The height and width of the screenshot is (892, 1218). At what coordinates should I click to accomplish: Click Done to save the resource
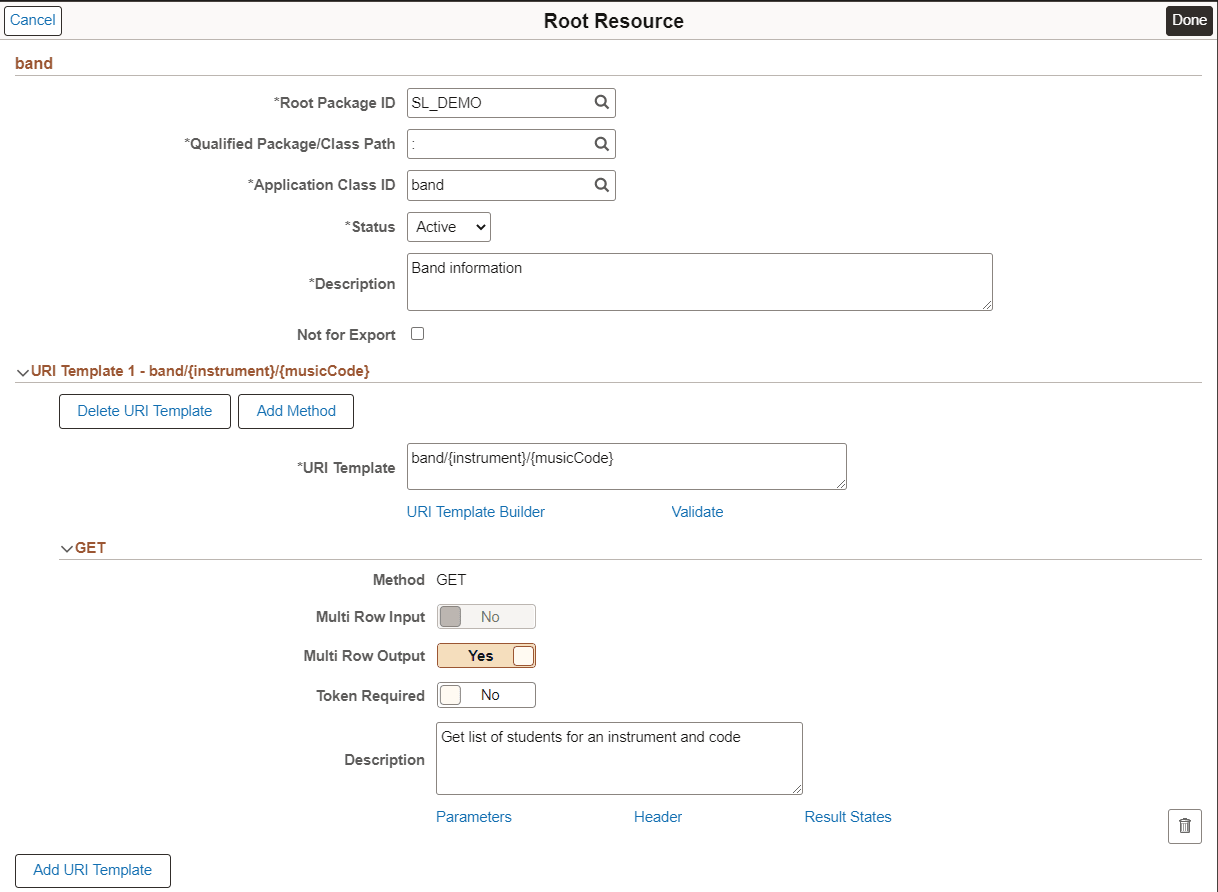pyautogui.click(x=1188, y=20)
